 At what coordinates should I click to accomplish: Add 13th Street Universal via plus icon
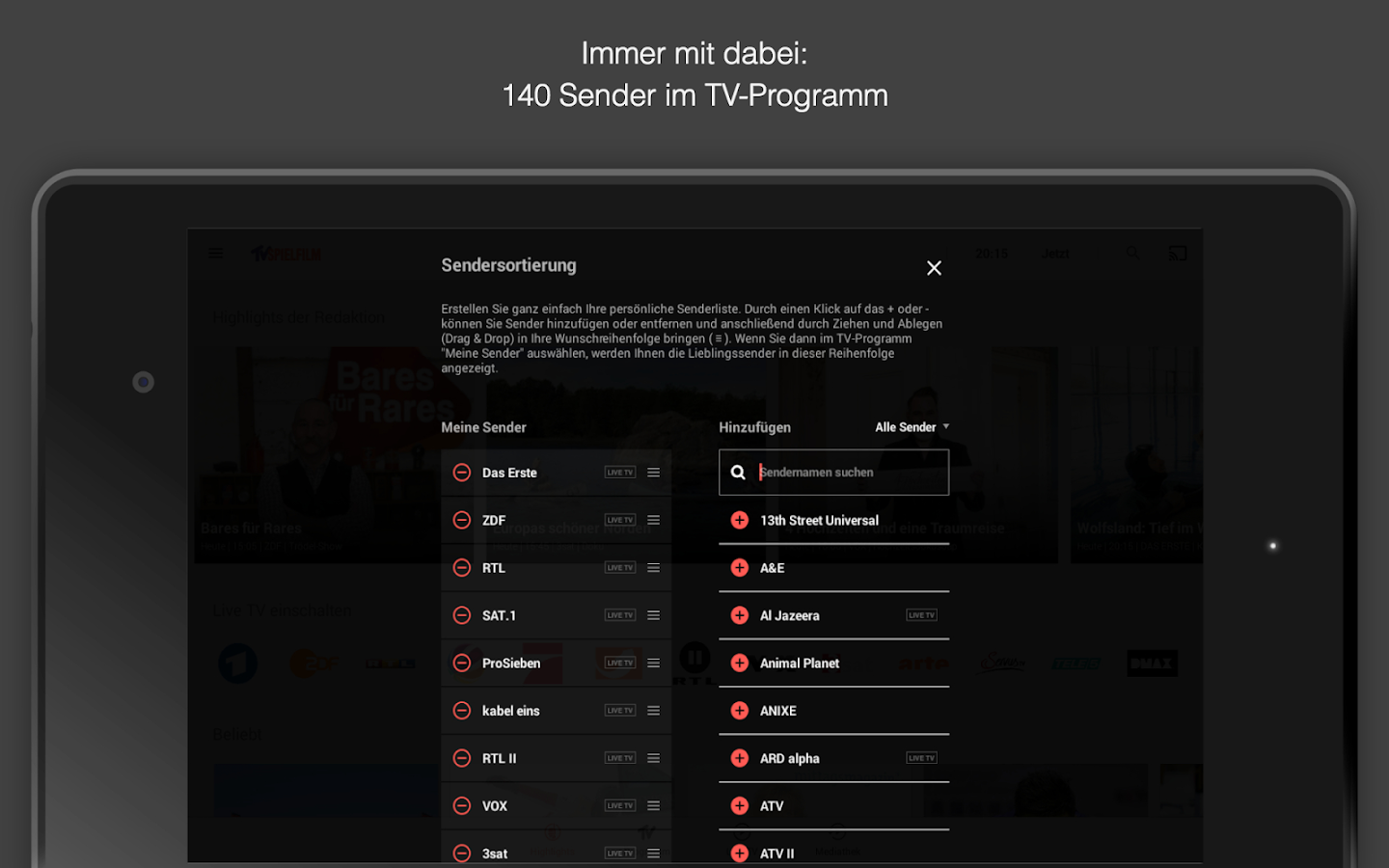tap(739, 520)
